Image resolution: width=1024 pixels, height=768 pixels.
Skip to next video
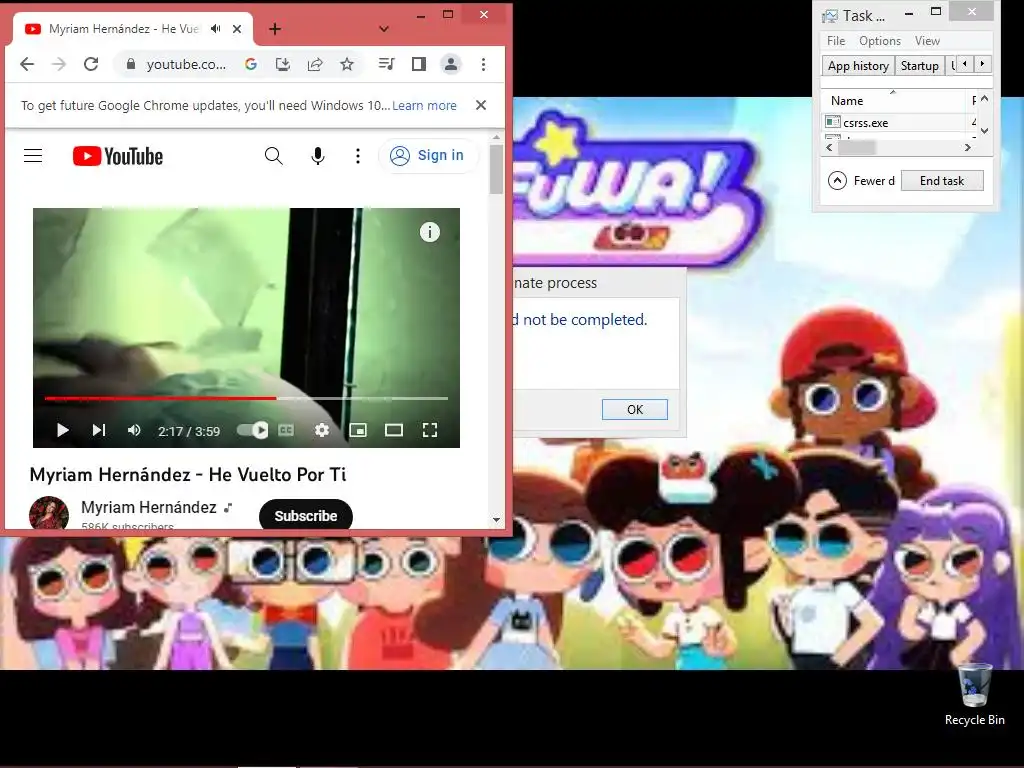tap(99, 430)
